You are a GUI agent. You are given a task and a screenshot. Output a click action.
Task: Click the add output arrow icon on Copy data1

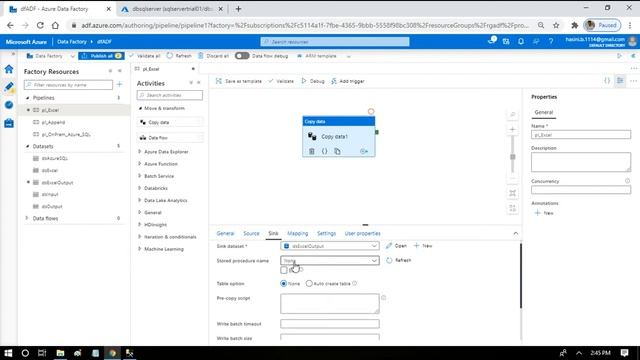coord(364,151)
